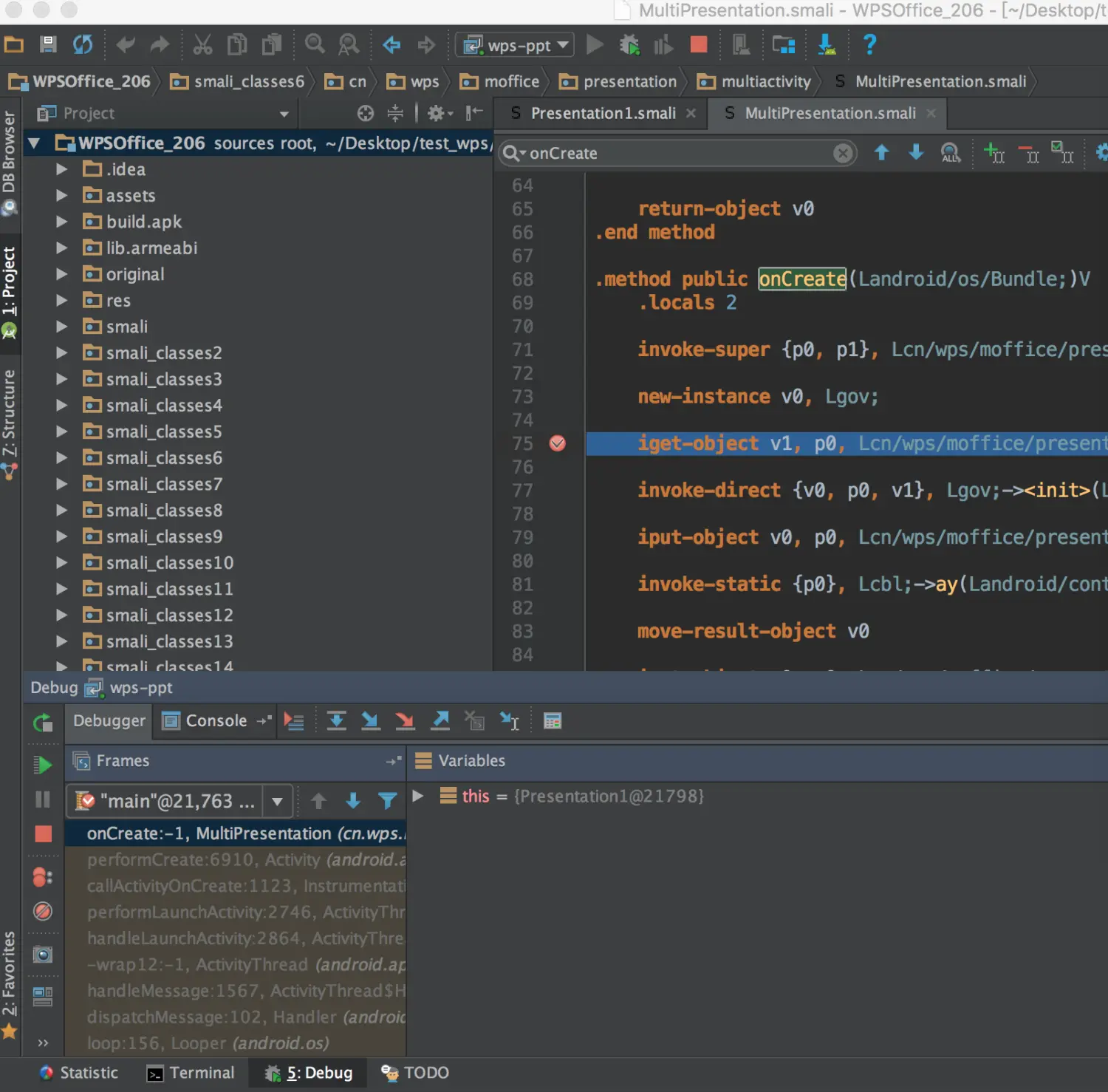
Task: Expand the res folder
Action: (62, 301)
